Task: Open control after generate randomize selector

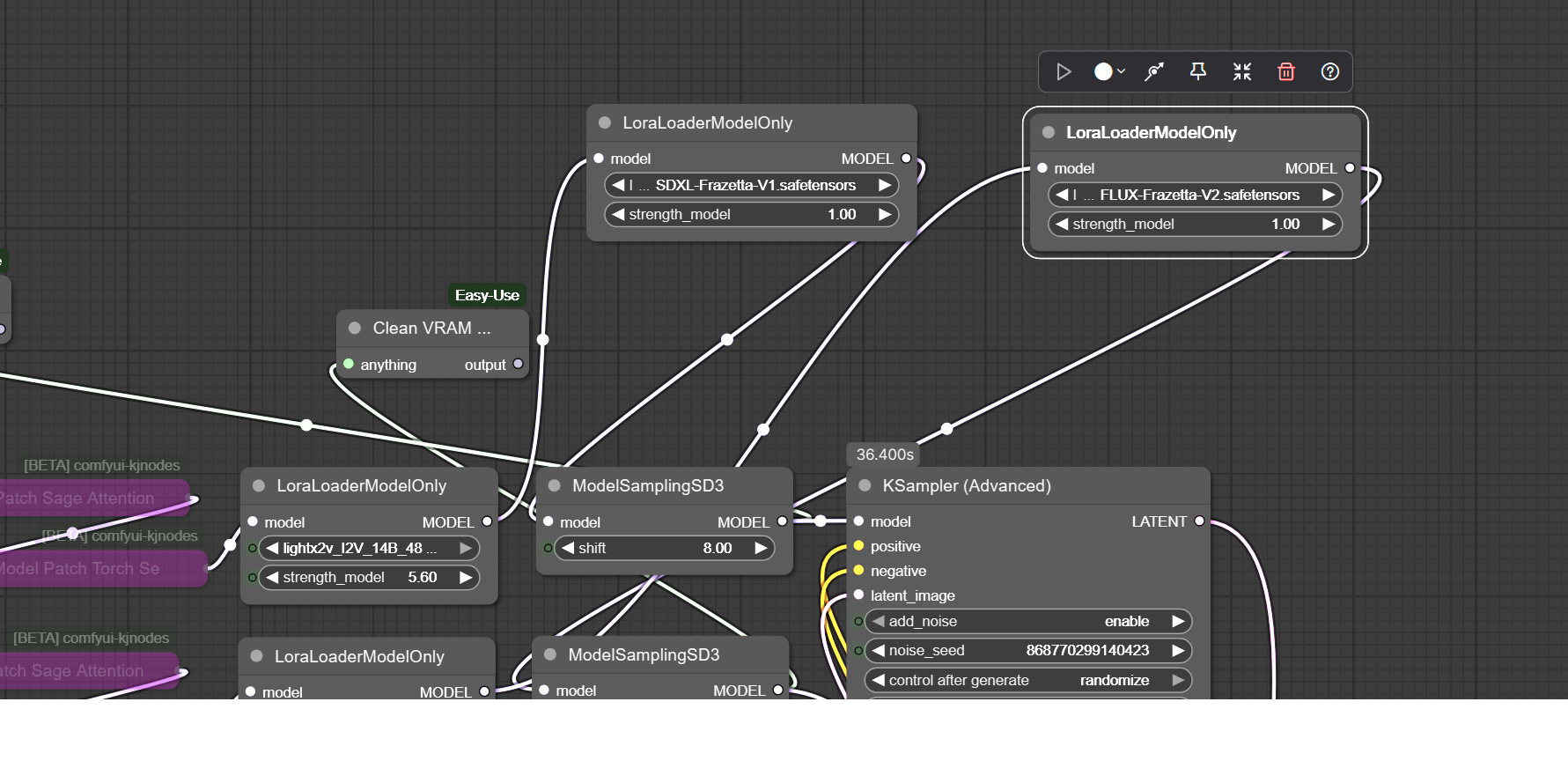Action: point(1028,680)
